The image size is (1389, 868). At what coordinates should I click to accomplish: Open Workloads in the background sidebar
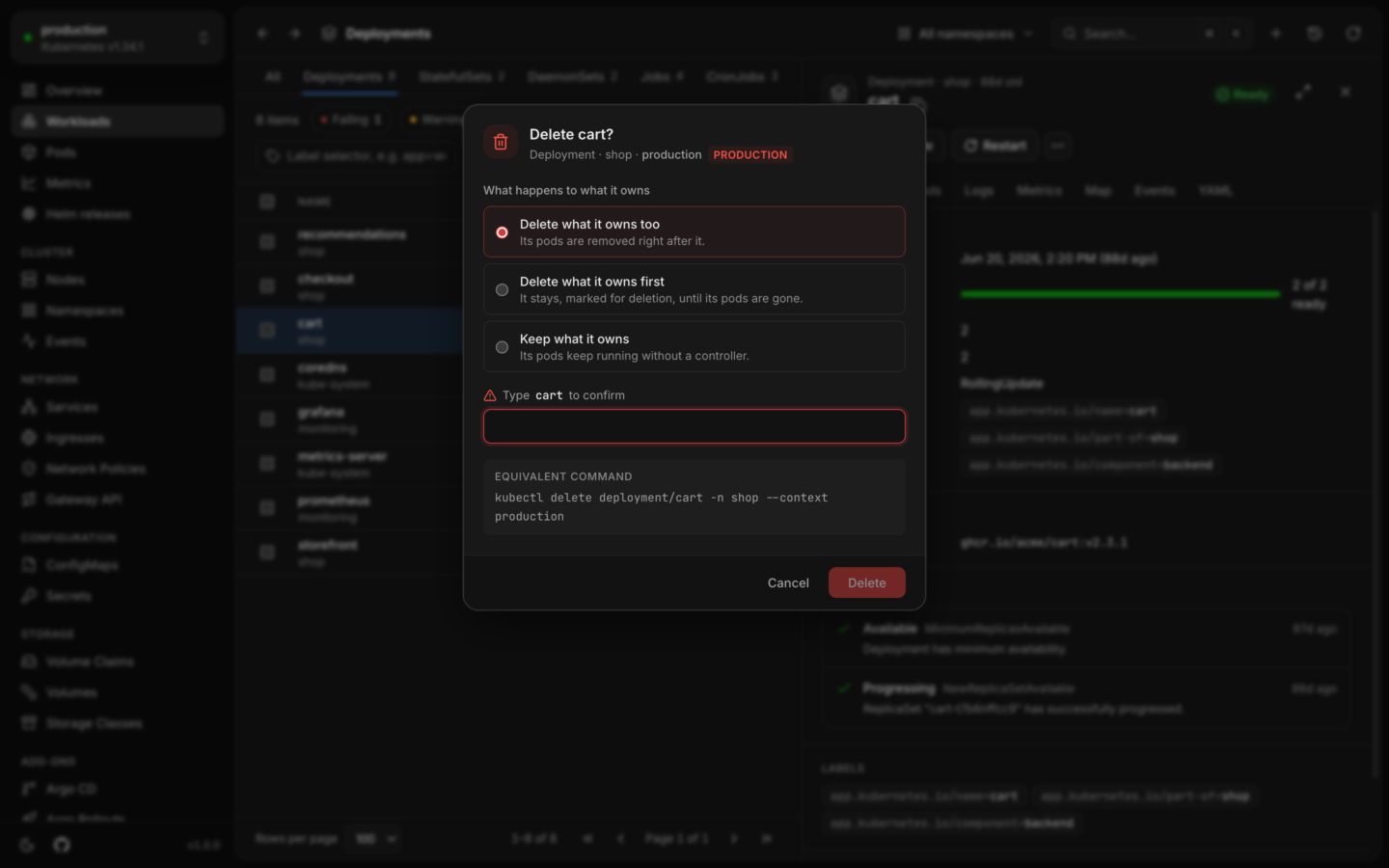(118, 122)
